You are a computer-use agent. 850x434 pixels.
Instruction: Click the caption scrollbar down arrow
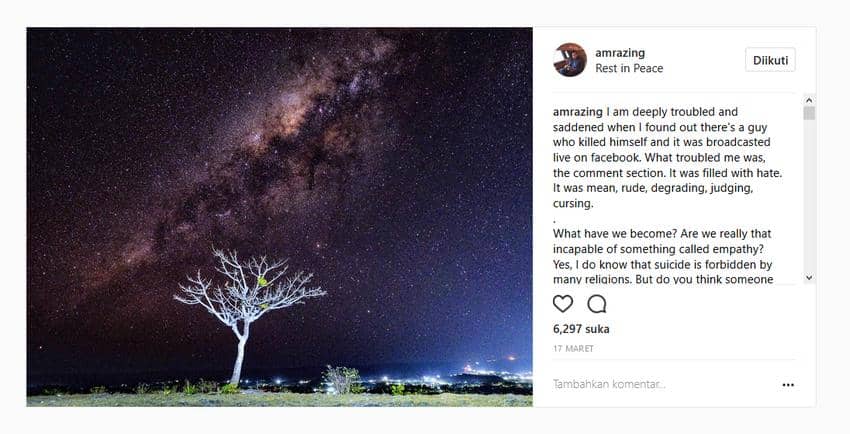click(x=809, y=278)
